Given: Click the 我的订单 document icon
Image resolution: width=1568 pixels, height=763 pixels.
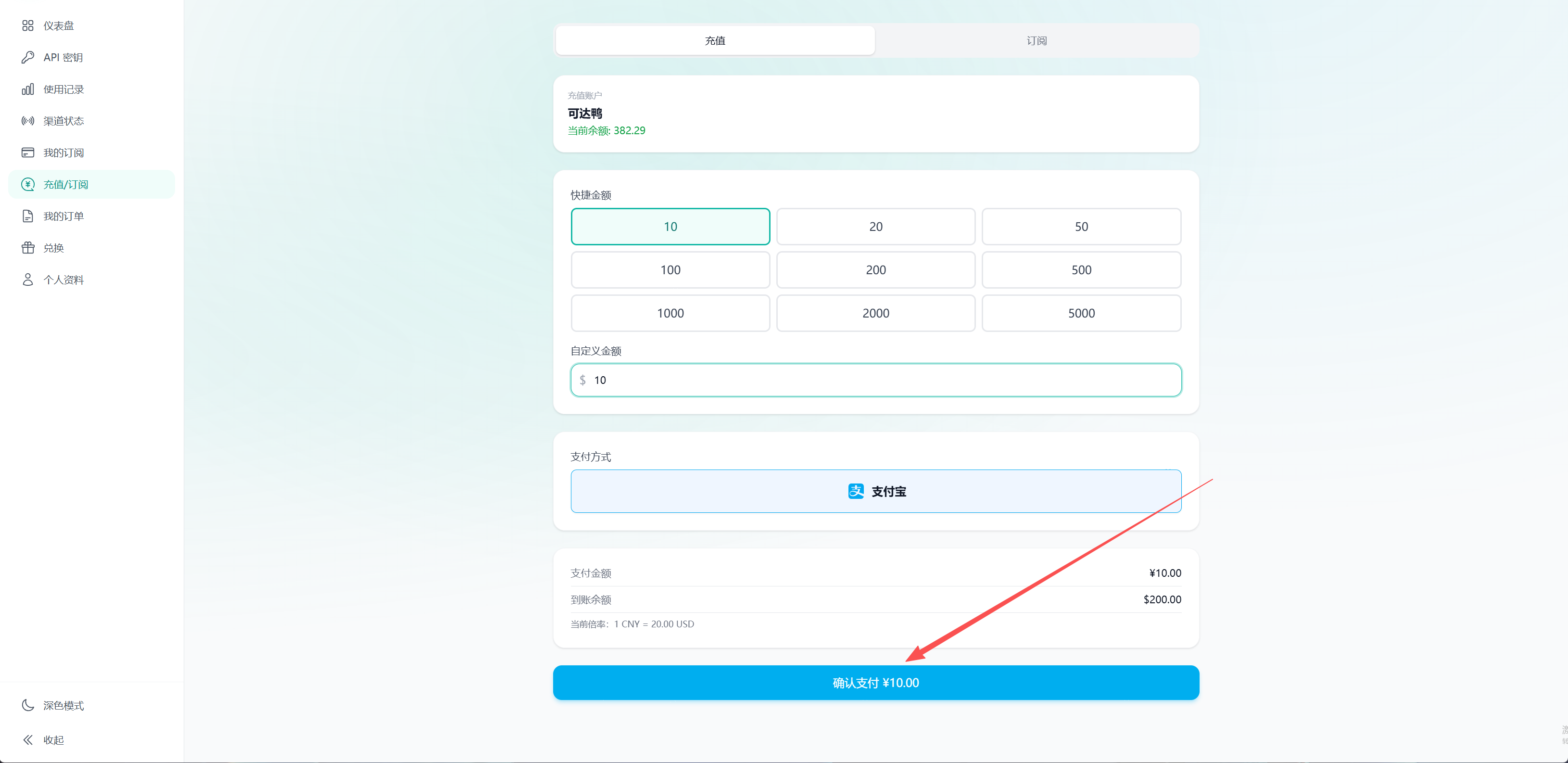Looking at the screenshot, I should (27, 216).
